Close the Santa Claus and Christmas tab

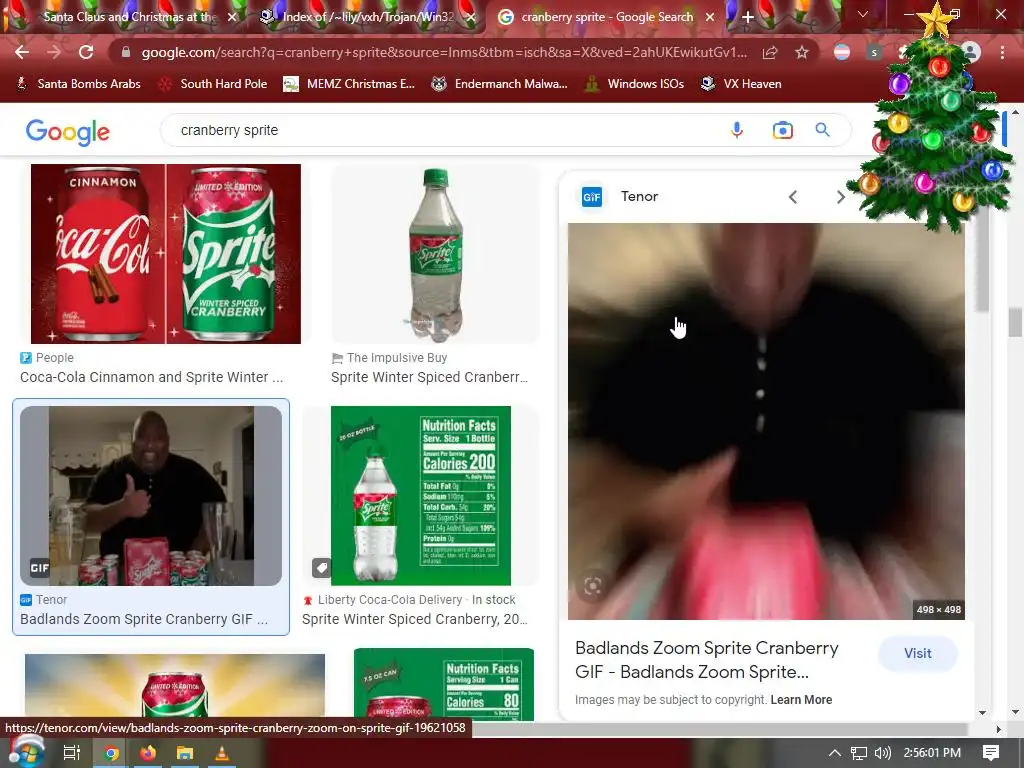point(232,17)
